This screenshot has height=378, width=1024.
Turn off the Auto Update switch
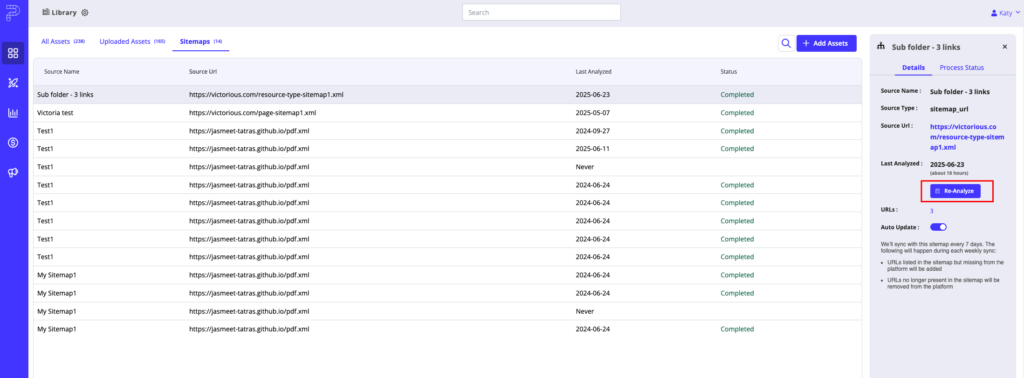[x=938, y=227]
